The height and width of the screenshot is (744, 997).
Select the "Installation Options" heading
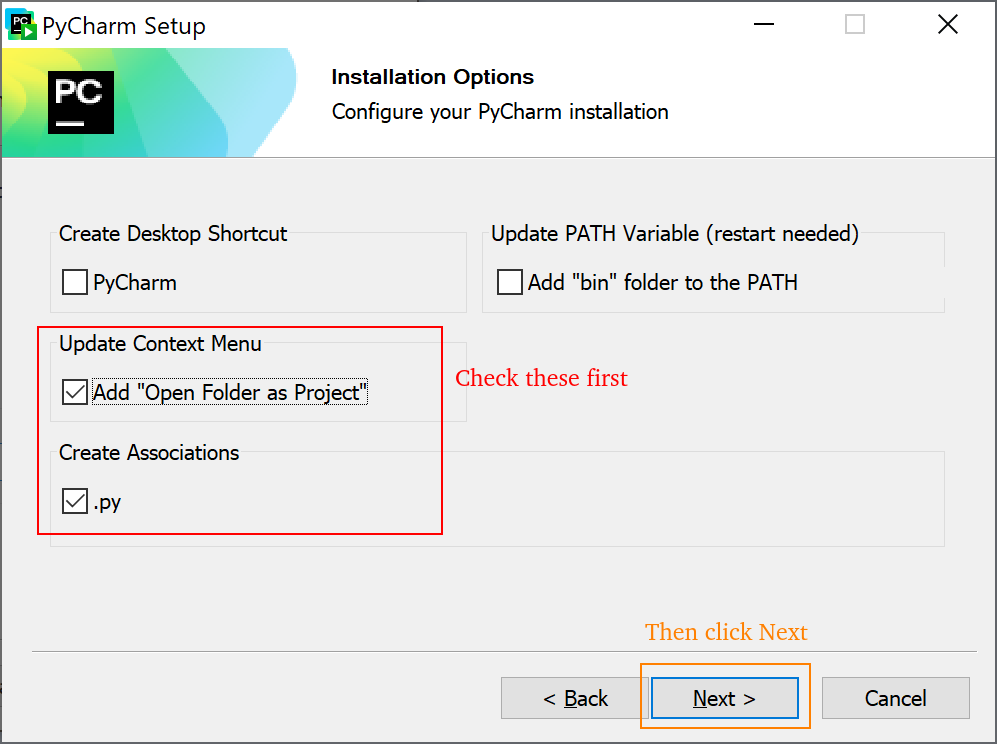[432, 77]
